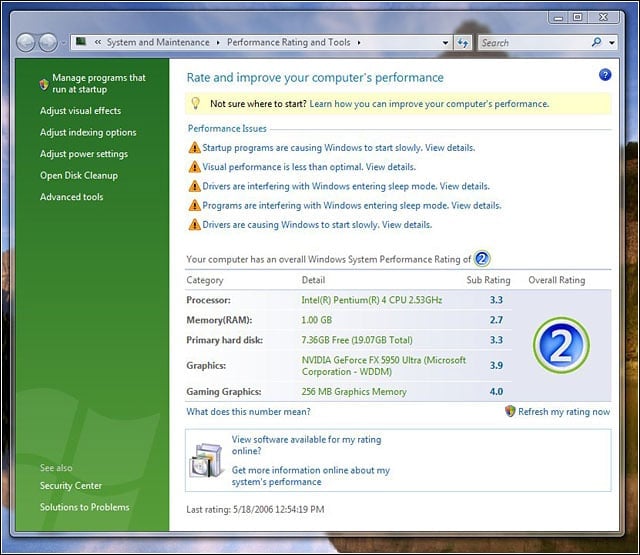Click the software box icon
This screenshot has width=640, height=555.
(x=207, y=460)
